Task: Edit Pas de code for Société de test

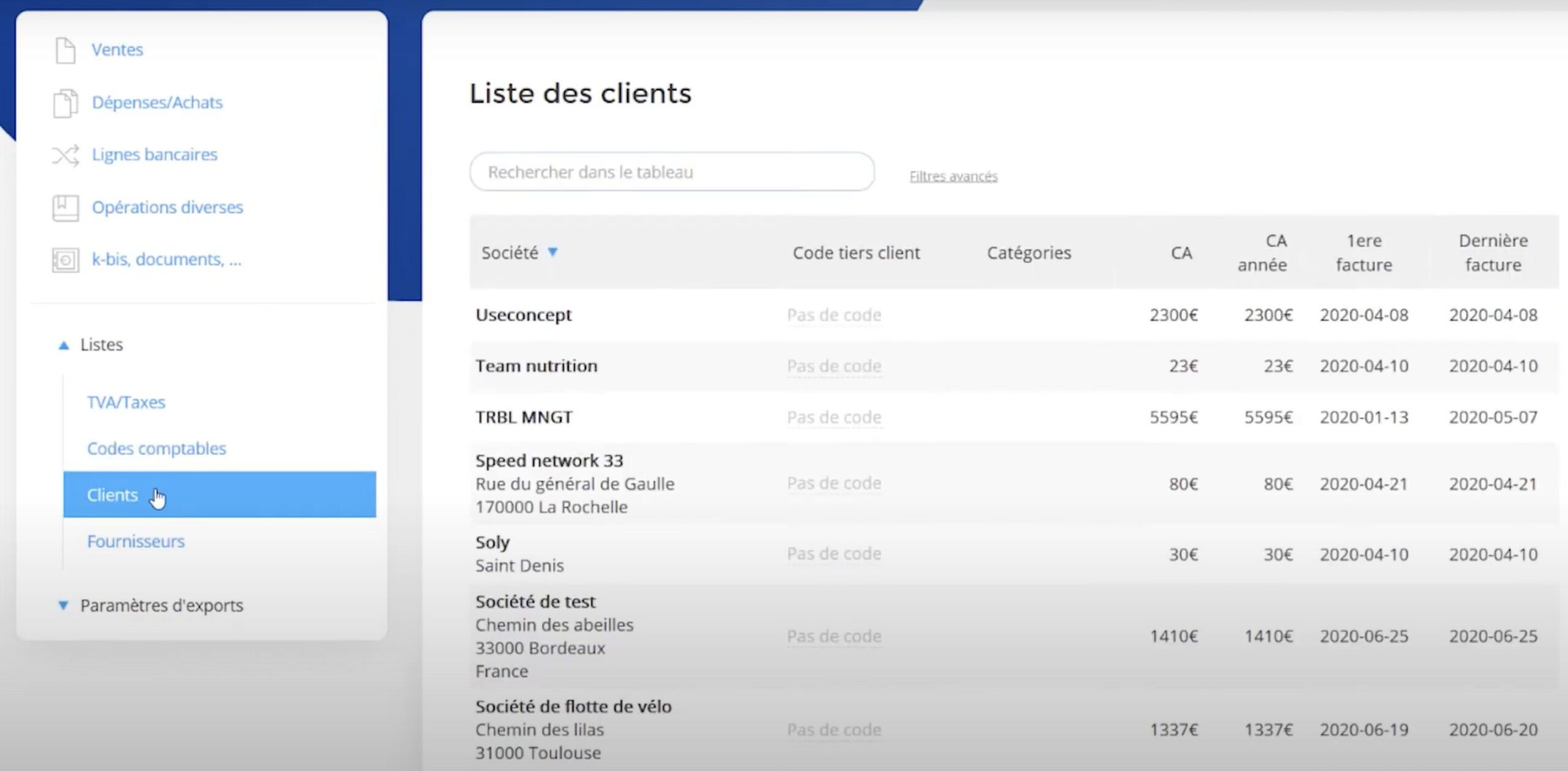Action: pos(834,636)
